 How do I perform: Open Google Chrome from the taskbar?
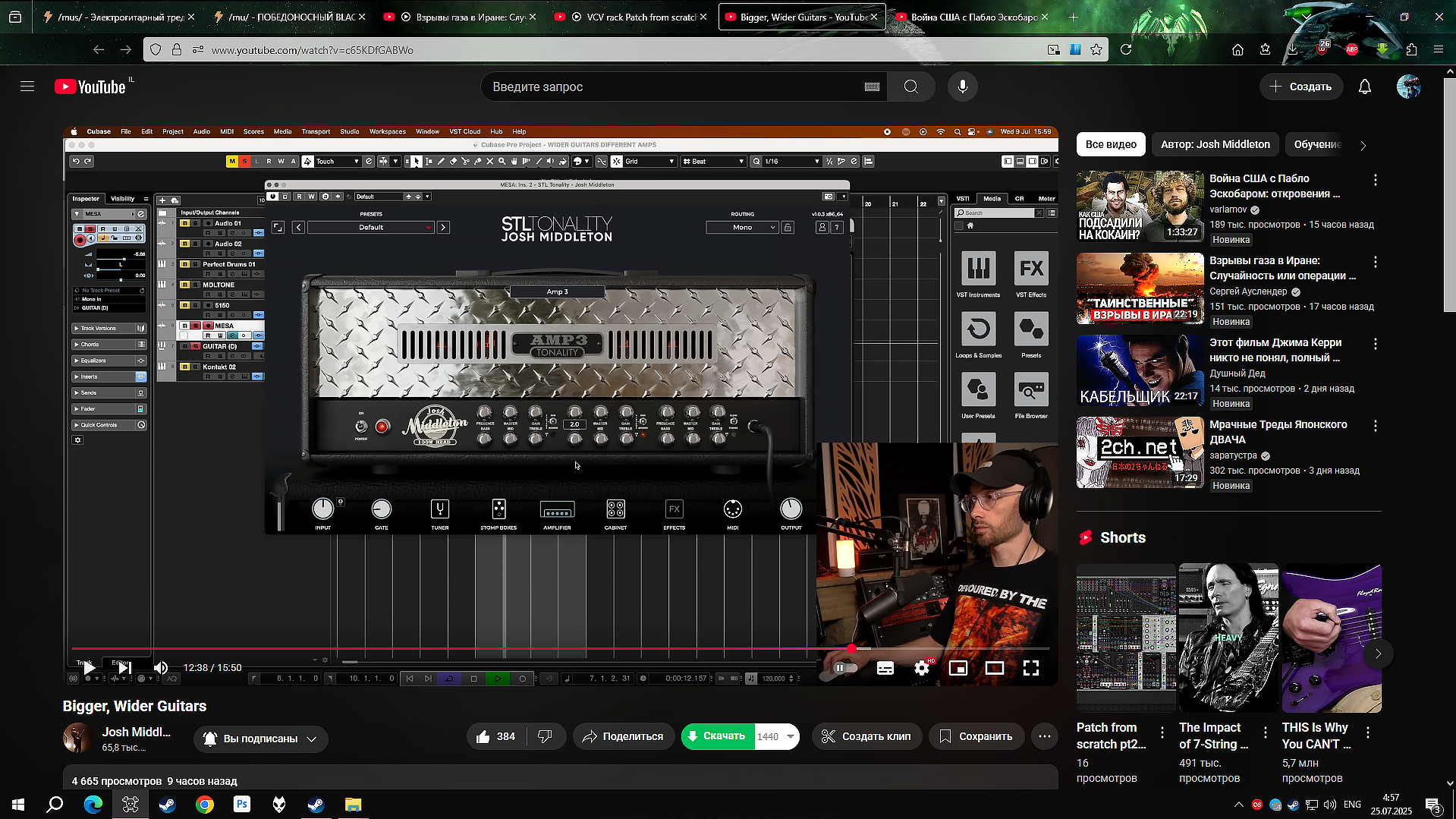point(205,805)
